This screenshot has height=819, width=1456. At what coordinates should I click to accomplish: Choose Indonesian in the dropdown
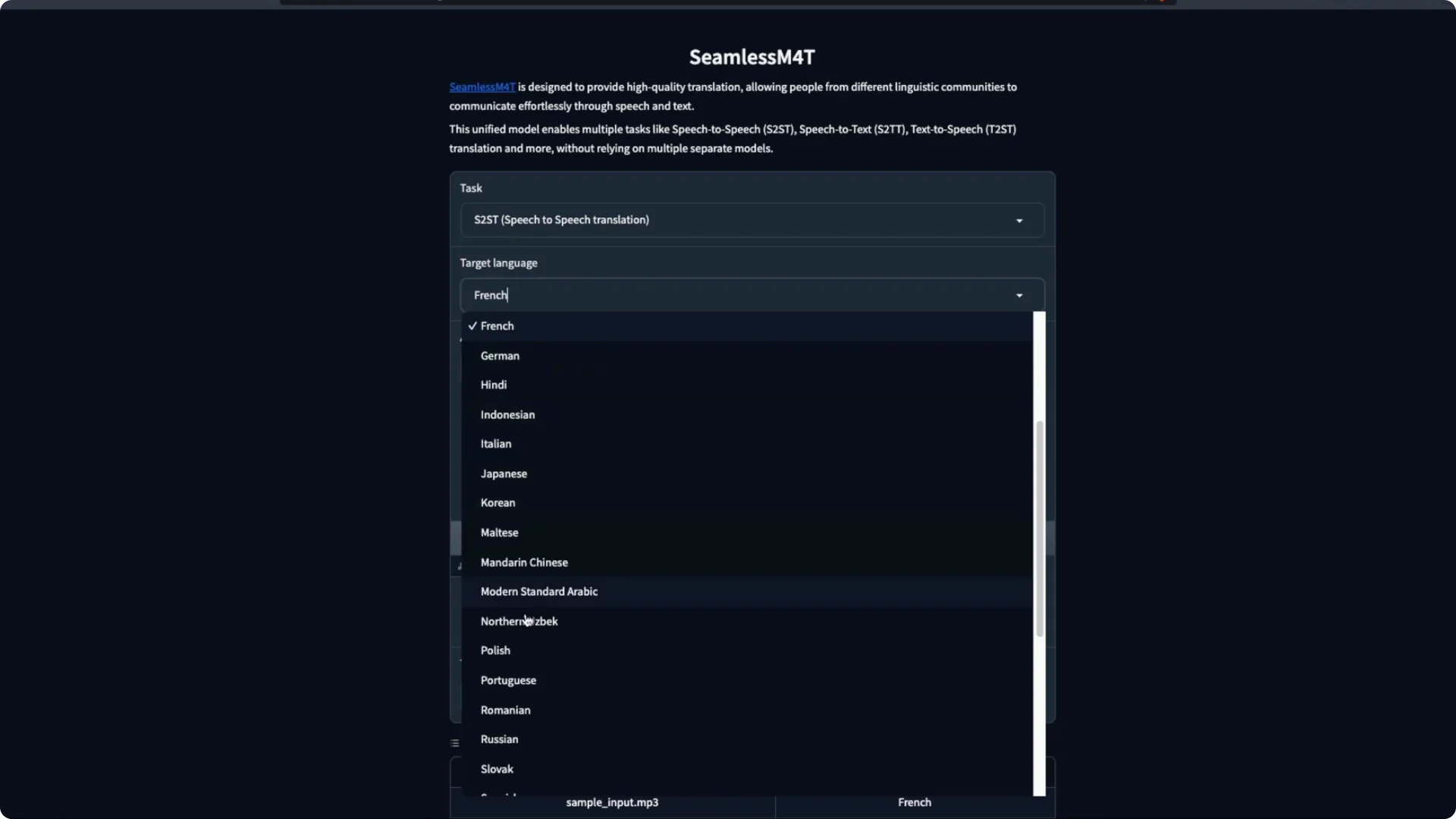tap(507, 414)
